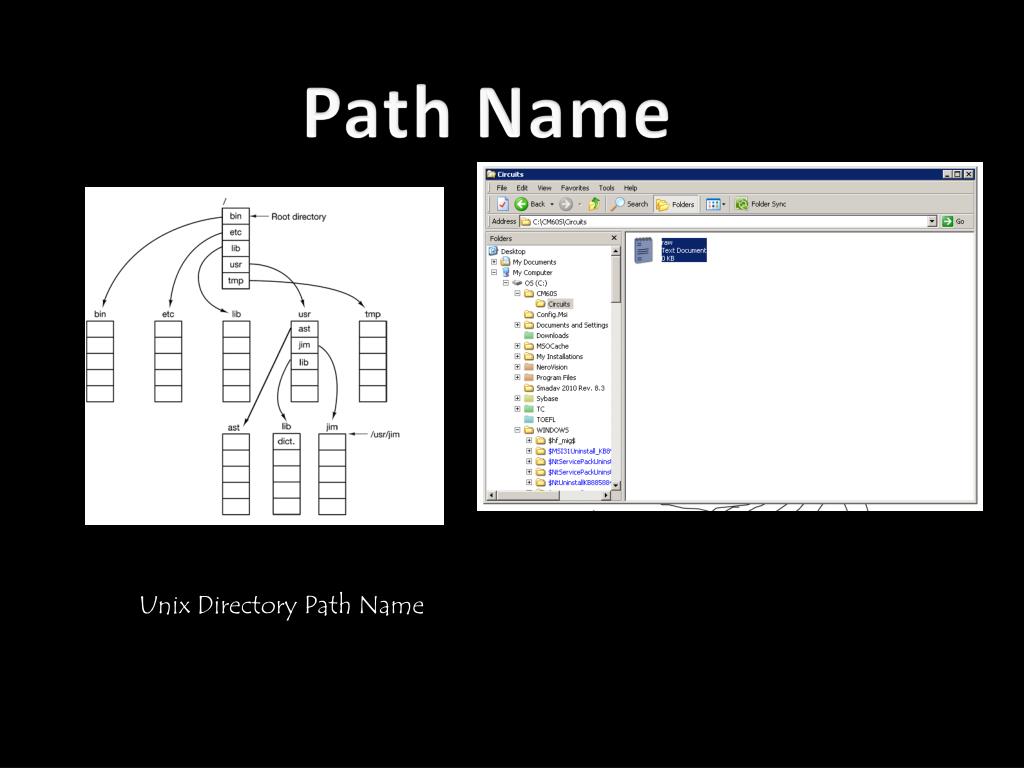Collapse the WINDOWS folder node
Viewport: 1024px width, 768px height.
click(517, 430)
